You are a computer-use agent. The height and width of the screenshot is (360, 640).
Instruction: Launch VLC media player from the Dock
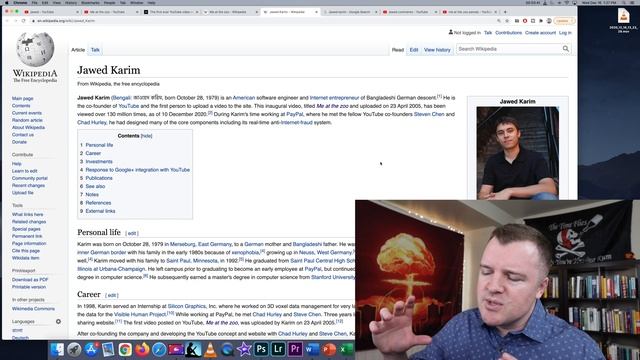point(210,349)
